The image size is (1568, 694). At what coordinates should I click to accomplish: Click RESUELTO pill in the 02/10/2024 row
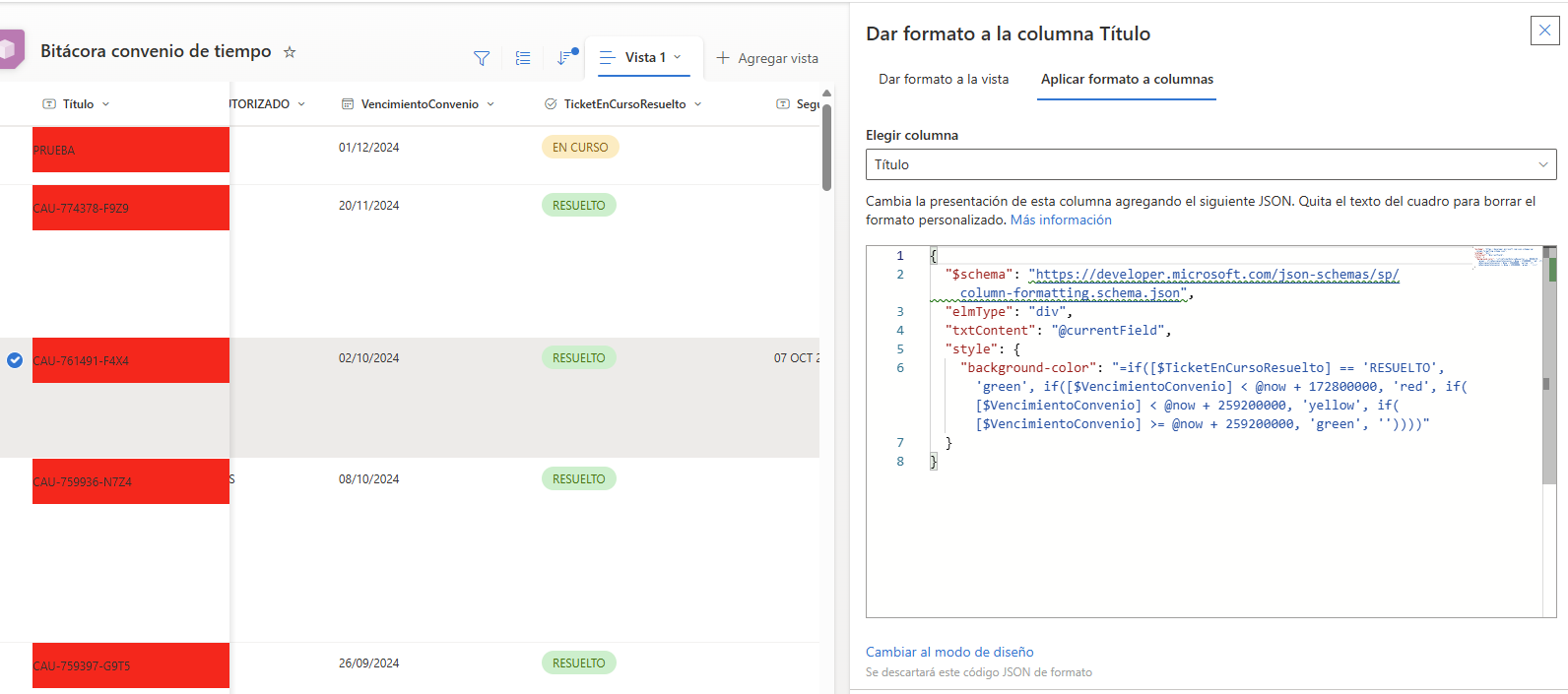pos(579,358)
